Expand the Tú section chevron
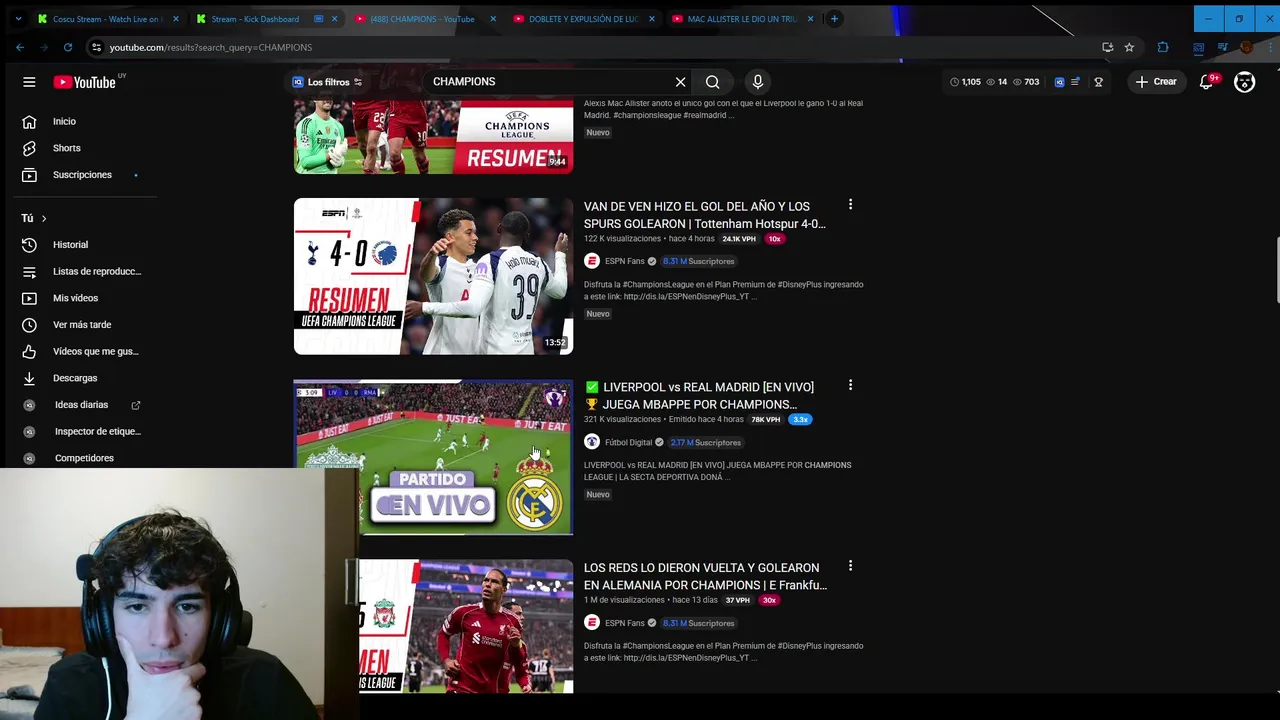The image size is (1280, 720). click(x=43, y=218)
